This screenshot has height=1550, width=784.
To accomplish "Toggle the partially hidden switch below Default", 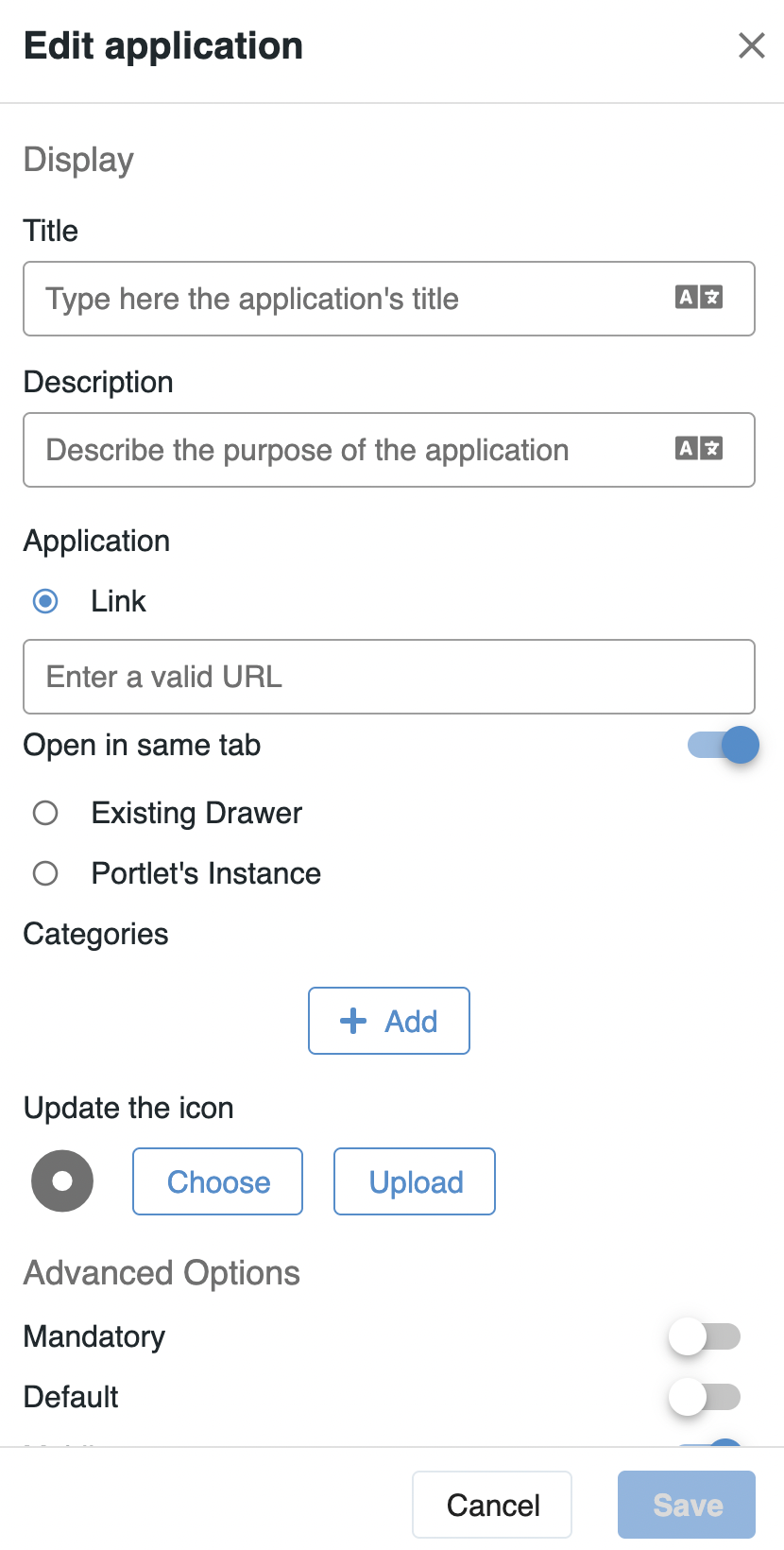I will coord(722,1442).
